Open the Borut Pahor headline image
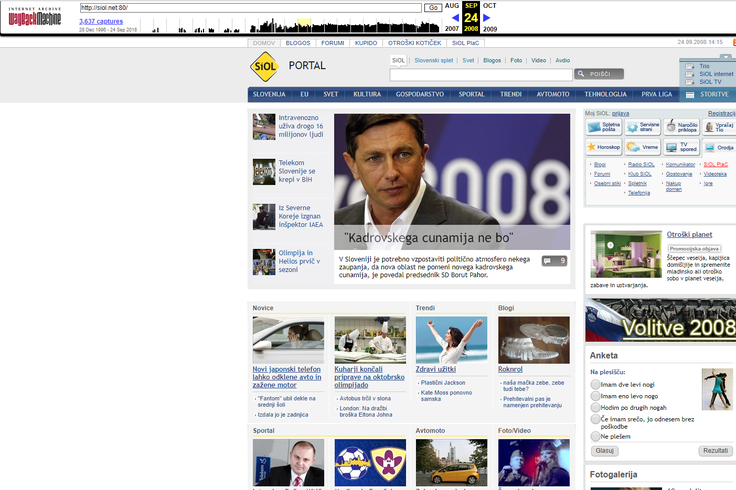The image size is (736, 490). pyautogui.click(x=452, y=182)
